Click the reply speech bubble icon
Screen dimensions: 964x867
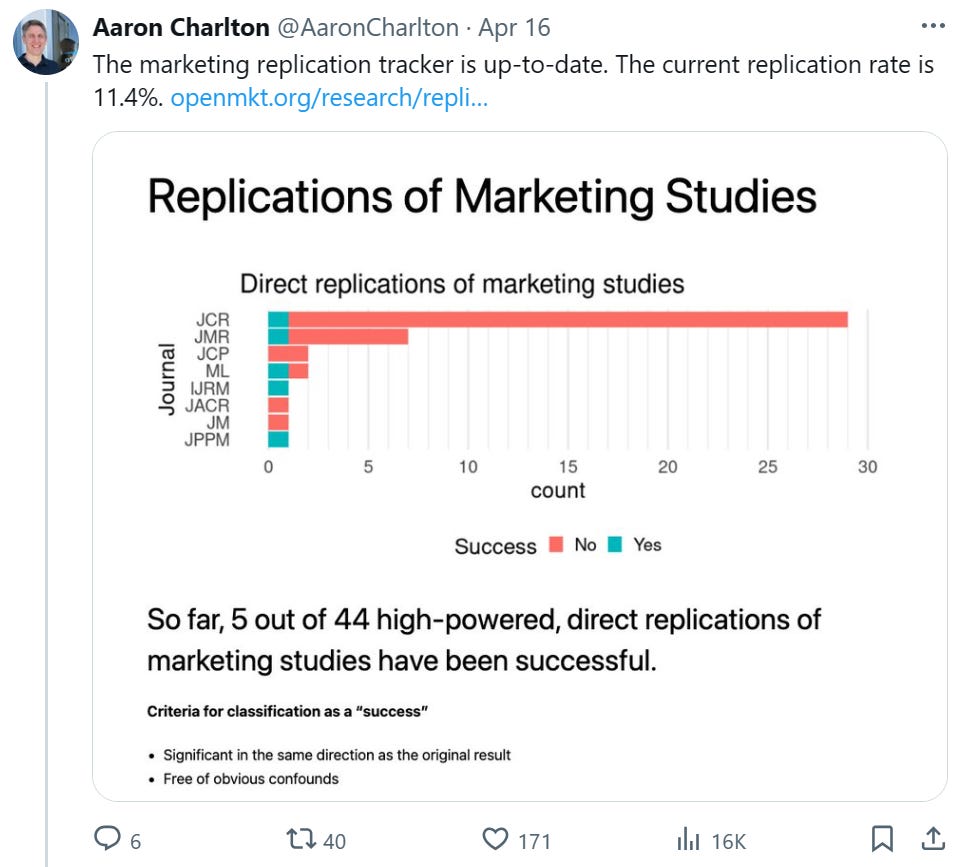(108, 839)
